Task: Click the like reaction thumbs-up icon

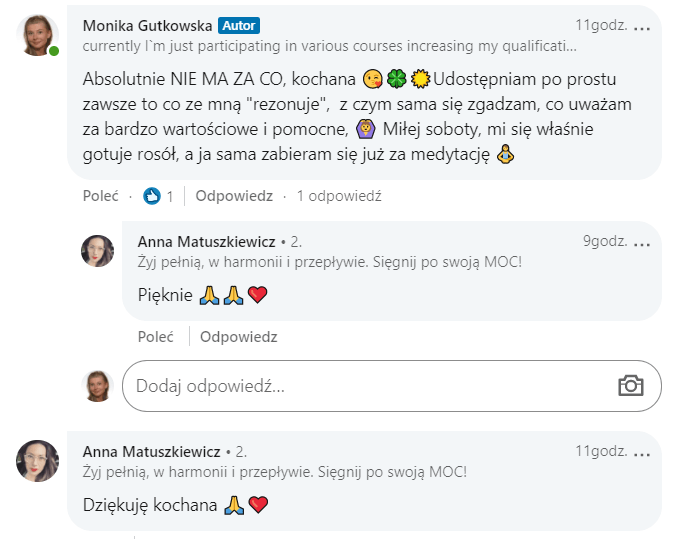Action: coord(152,196)
